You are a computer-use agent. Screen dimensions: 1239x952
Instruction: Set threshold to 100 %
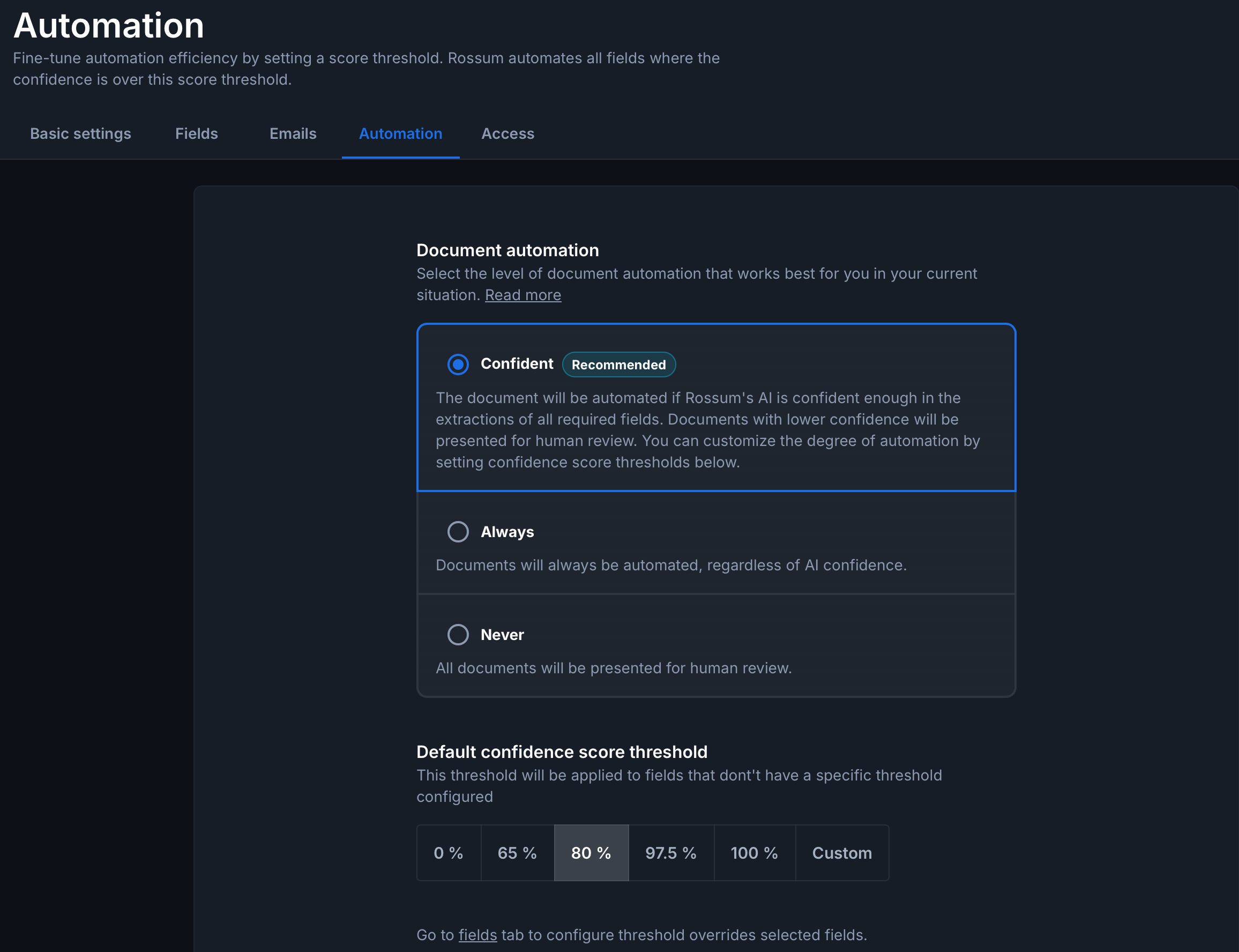(x=754, y=853)
